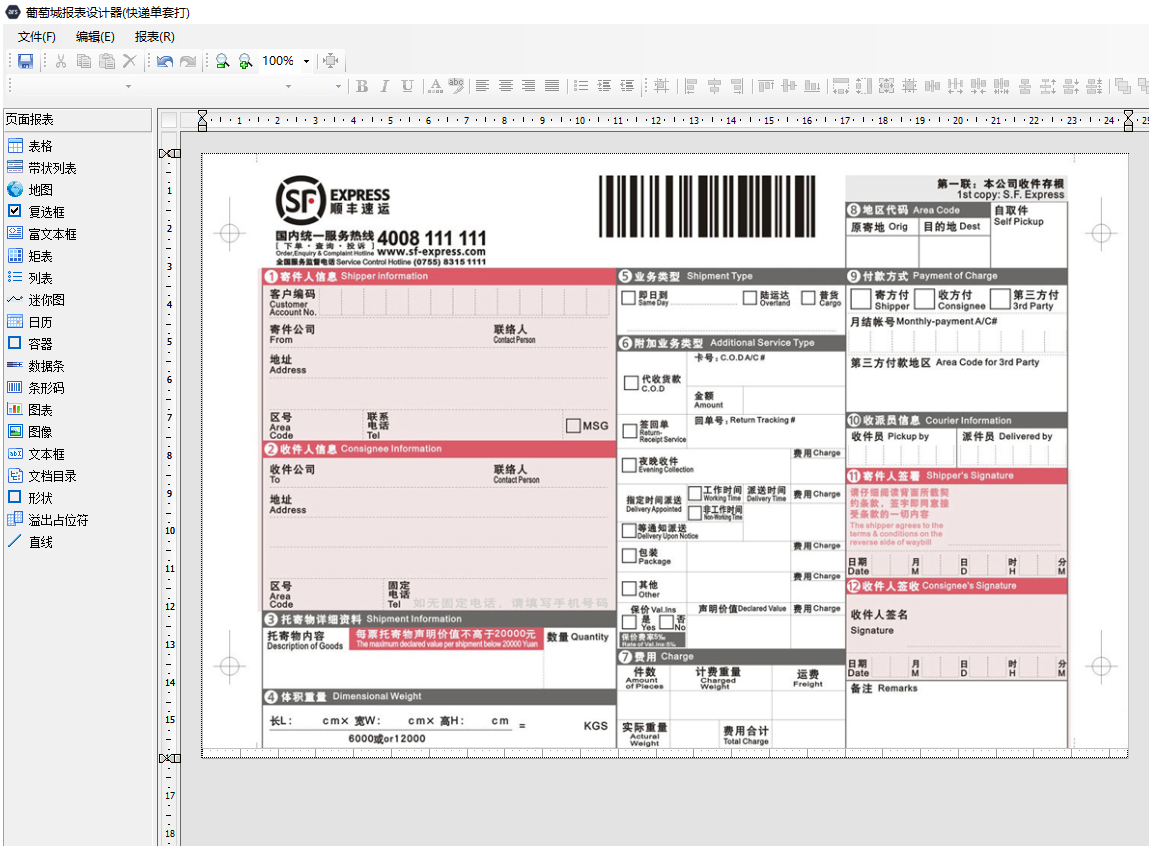The height and width of the screenshot is (849, 1152).
Task: Choose the 迷你图 sparkline tool
Action: (x=36, y=300)
